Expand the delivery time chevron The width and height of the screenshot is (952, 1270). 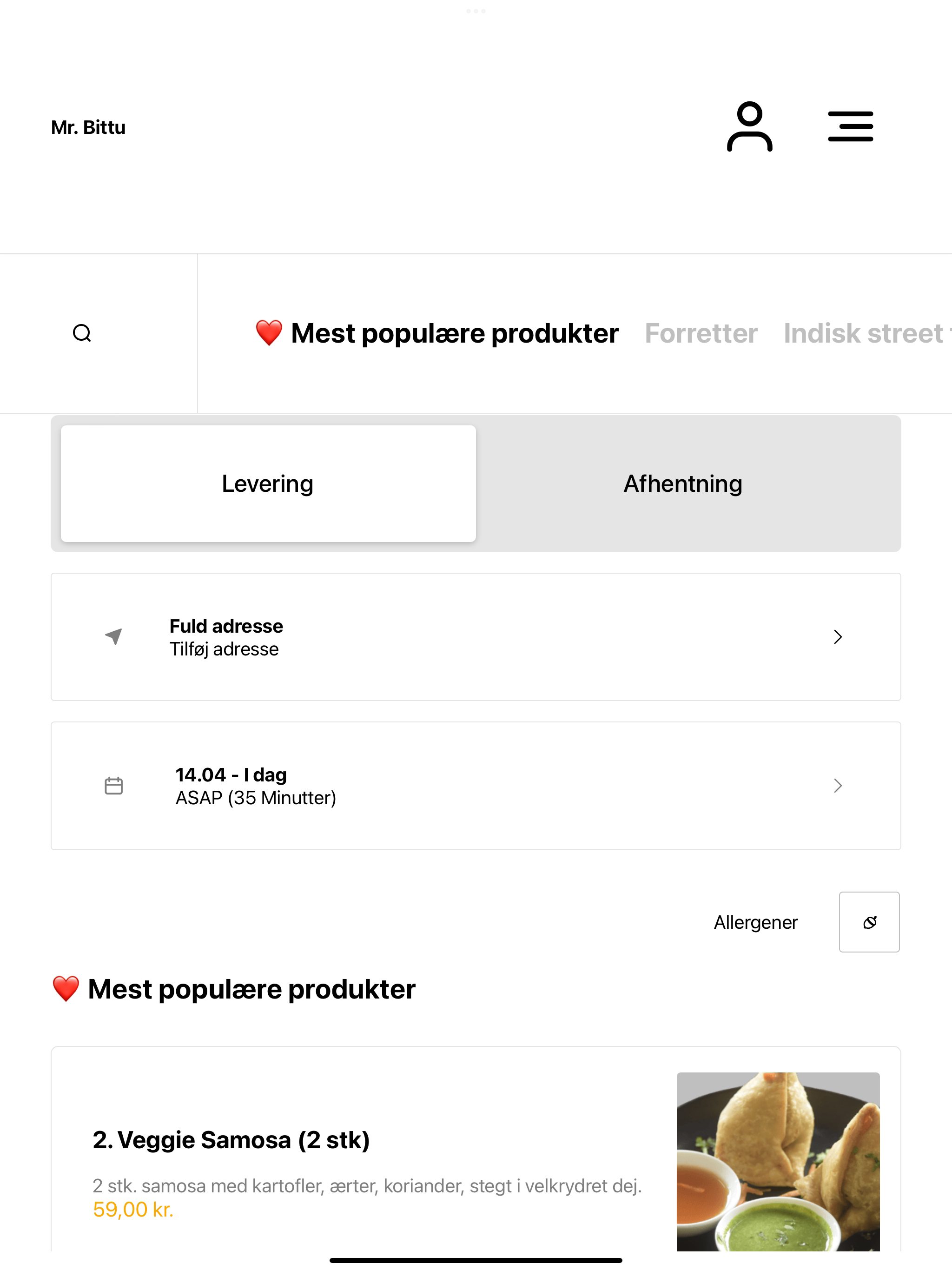tap(838, 786)
